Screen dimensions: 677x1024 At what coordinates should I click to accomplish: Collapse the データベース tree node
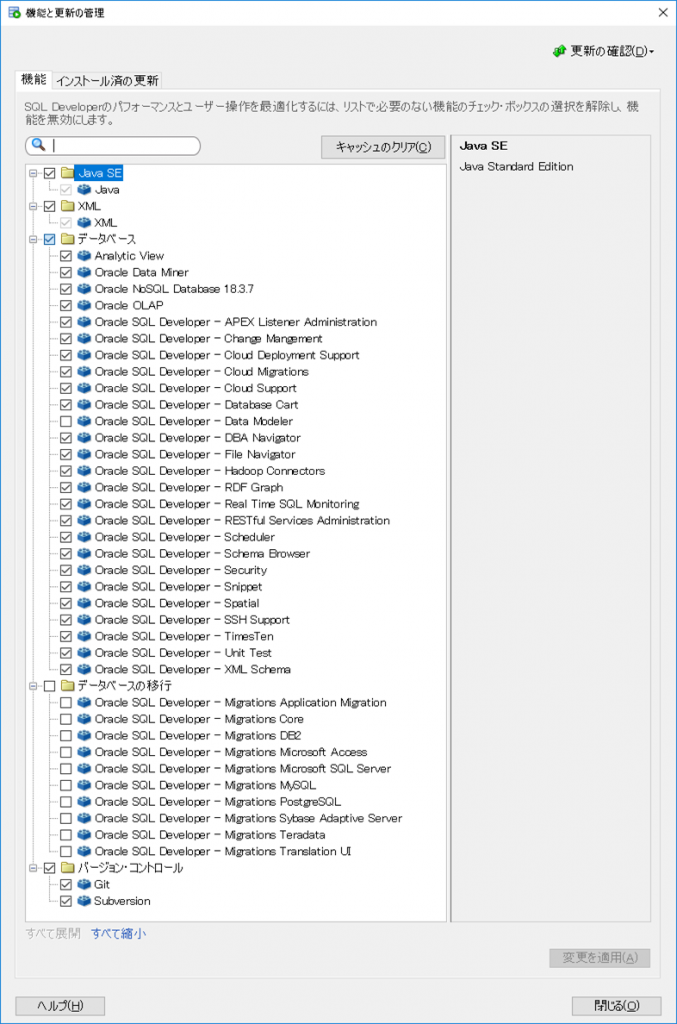point(33,239)
